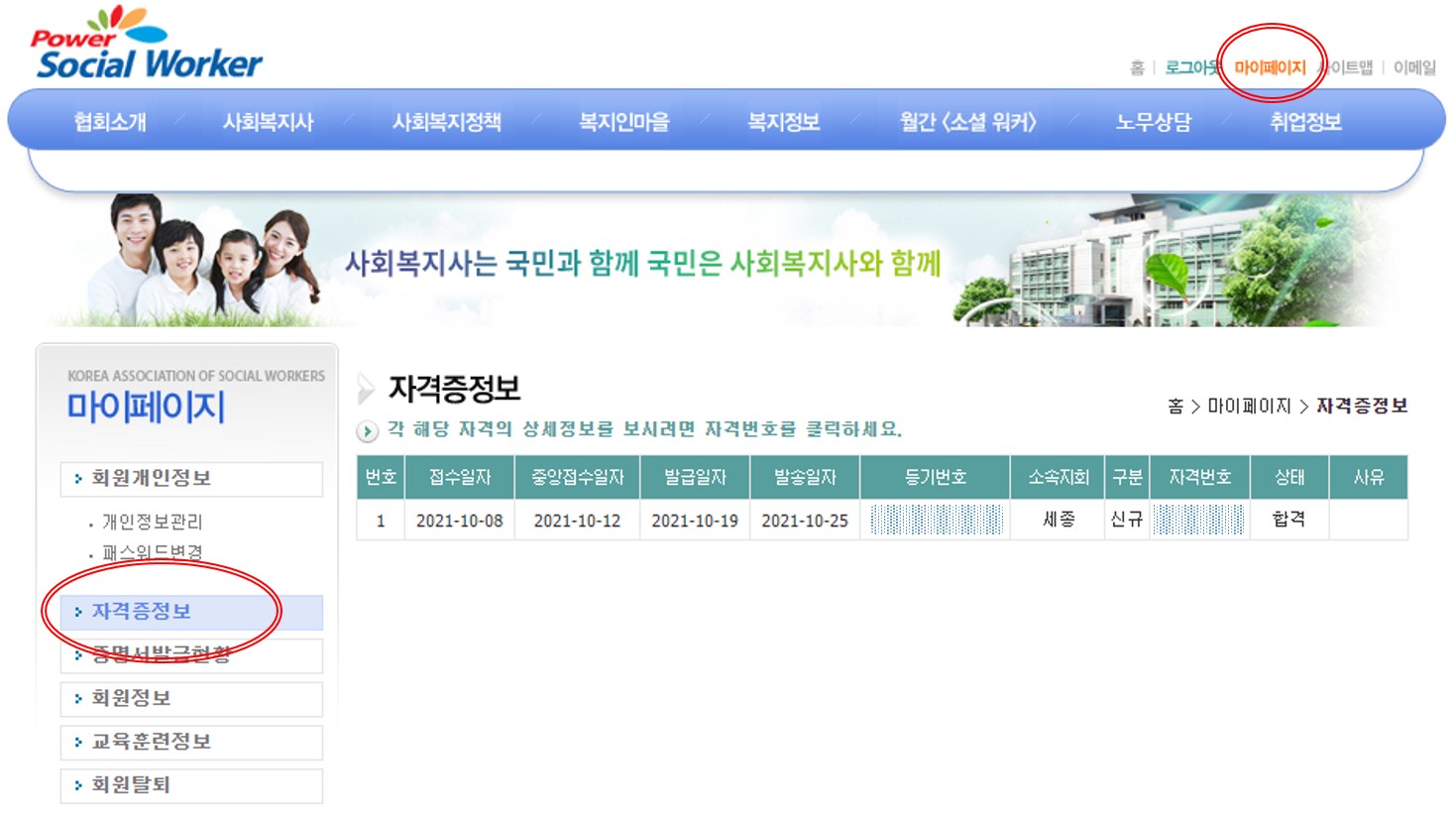Click the 2021-10-08 date cell
Viewport: 1456px width, 824px height.
coord(460,521)
